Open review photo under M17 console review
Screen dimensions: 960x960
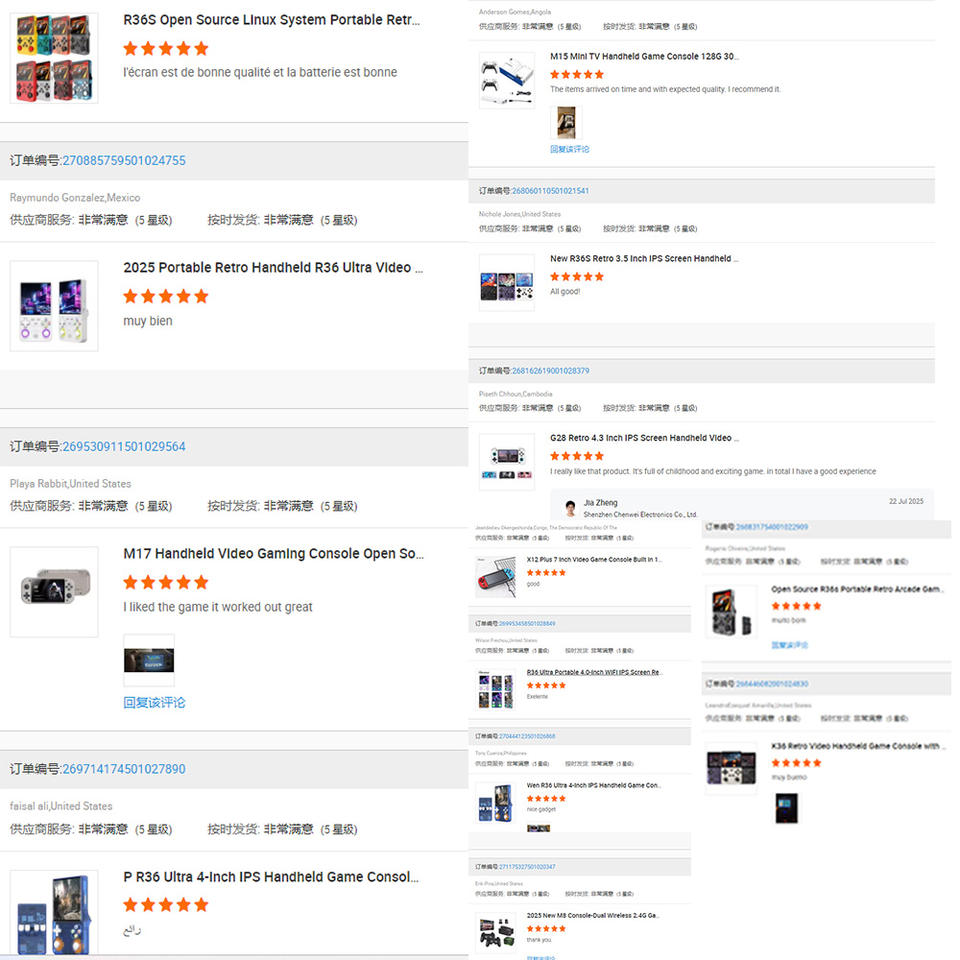coord(149,660)
